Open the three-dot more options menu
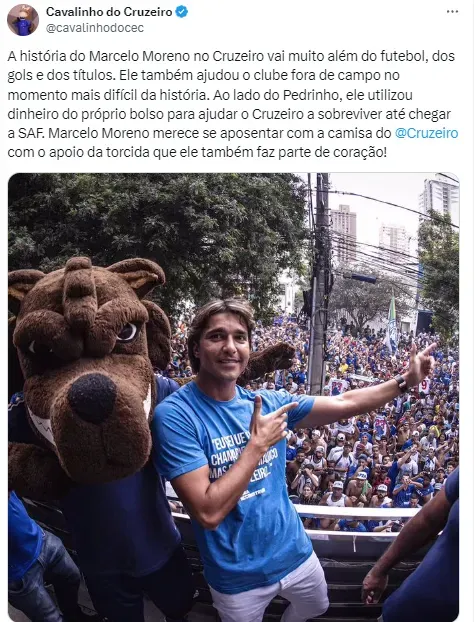This screenshot has height=622, width=475. coord(452,12)
